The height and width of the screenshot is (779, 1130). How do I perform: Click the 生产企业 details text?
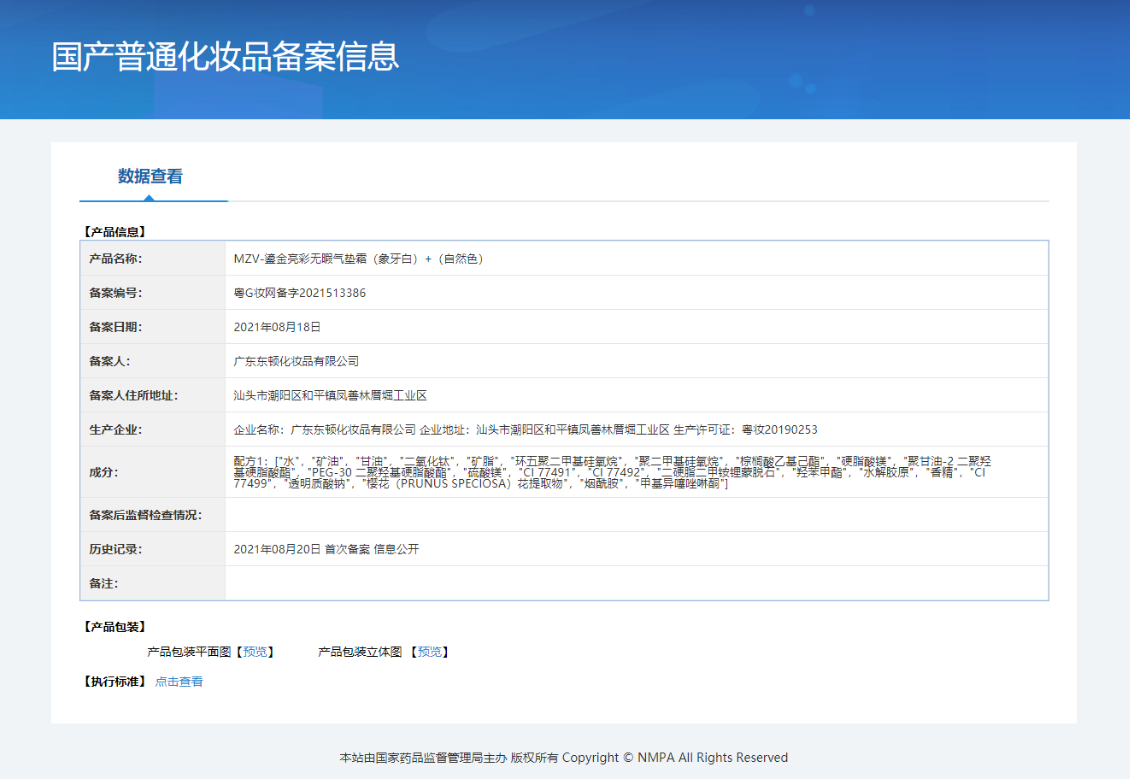coord(525,430)
